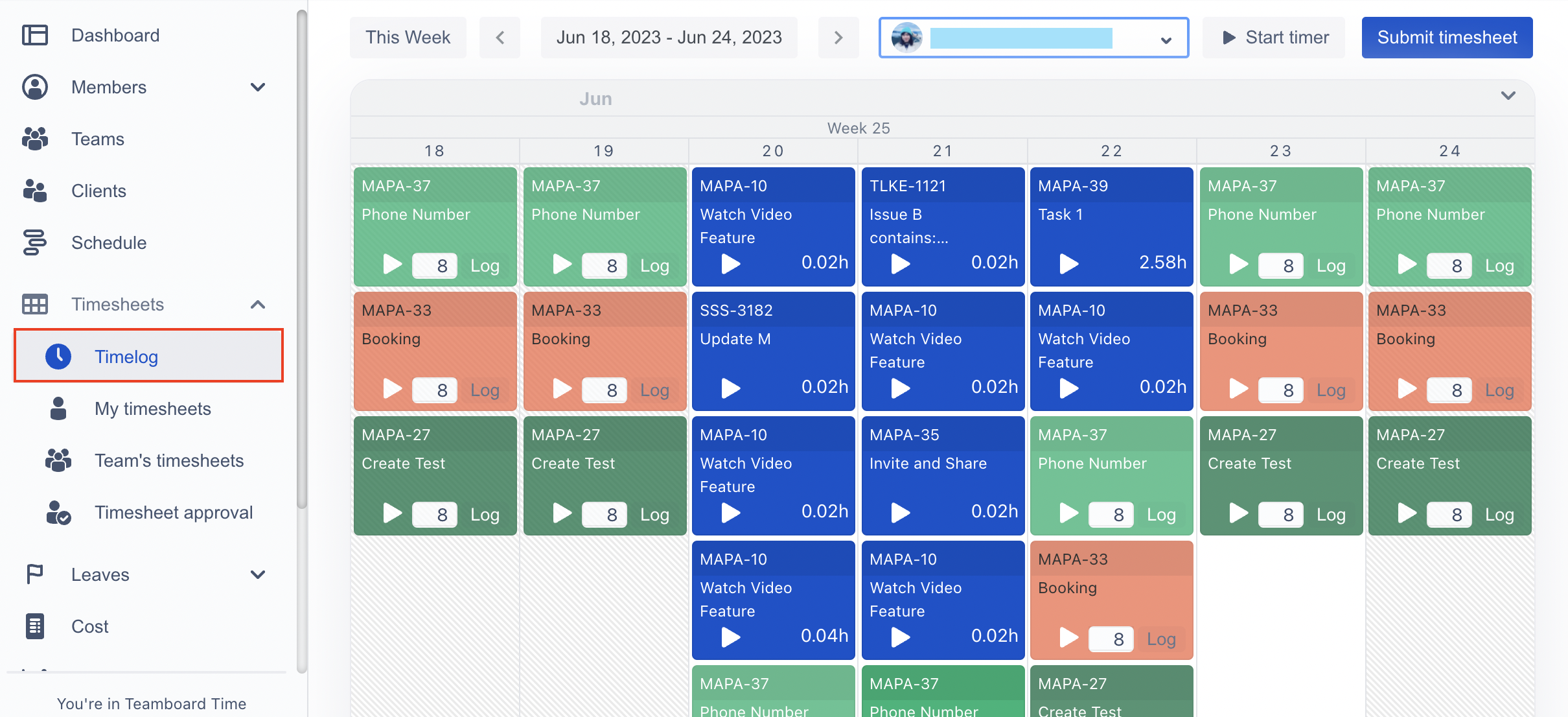1568x717 pixels.
Task: Click hours field on MAPA-33 Booking day 23
Action: pyautogui.click(x=1281, y=390)
